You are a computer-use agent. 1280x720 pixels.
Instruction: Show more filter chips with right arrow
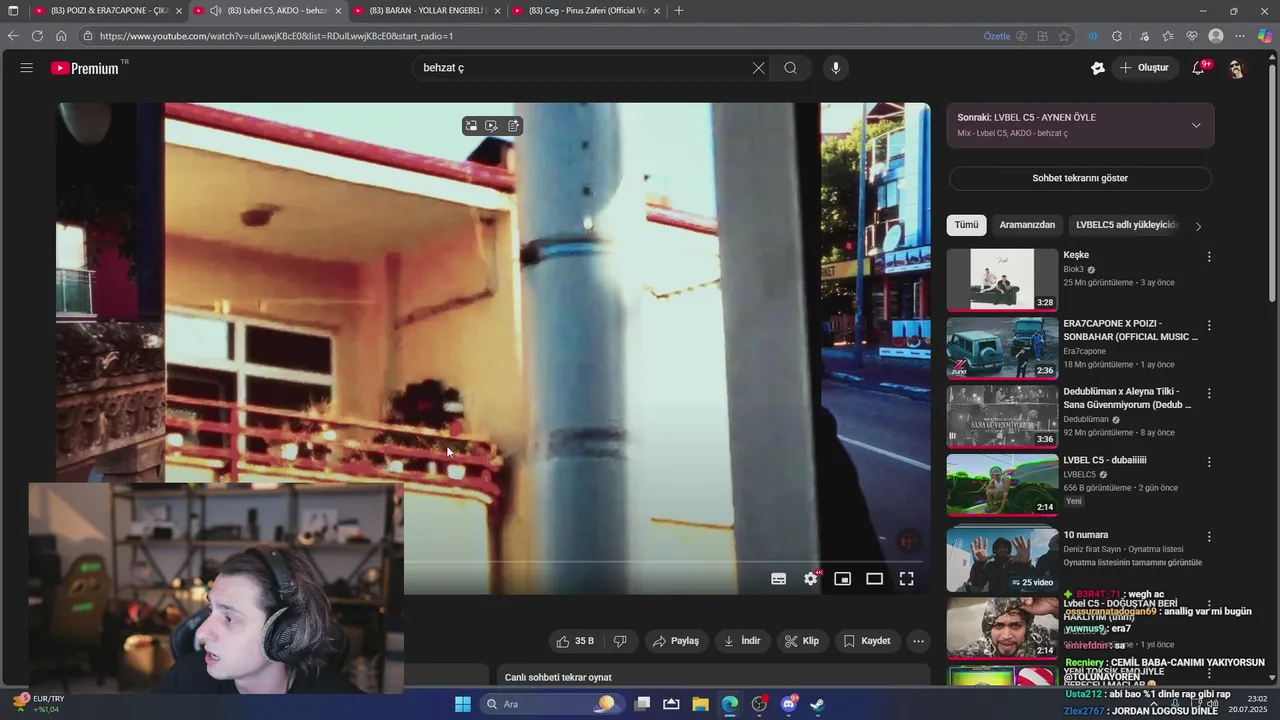(1198, 226)
